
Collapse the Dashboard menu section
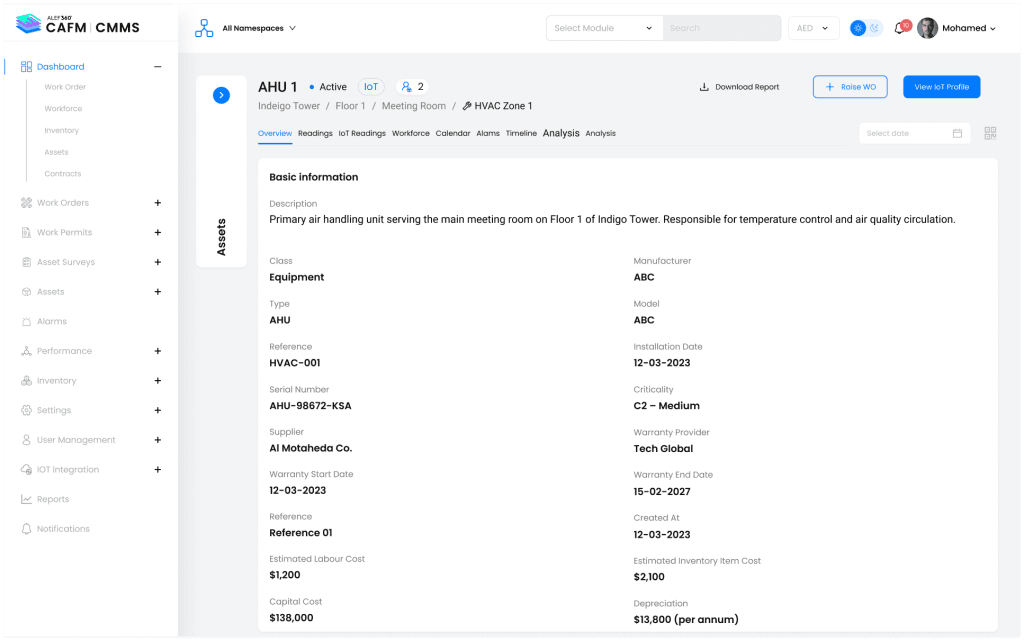[157, 67]
